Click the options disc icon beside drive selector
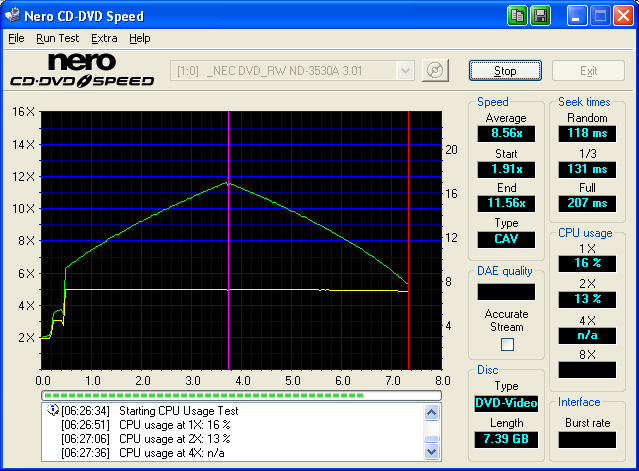 click(434, 71)
